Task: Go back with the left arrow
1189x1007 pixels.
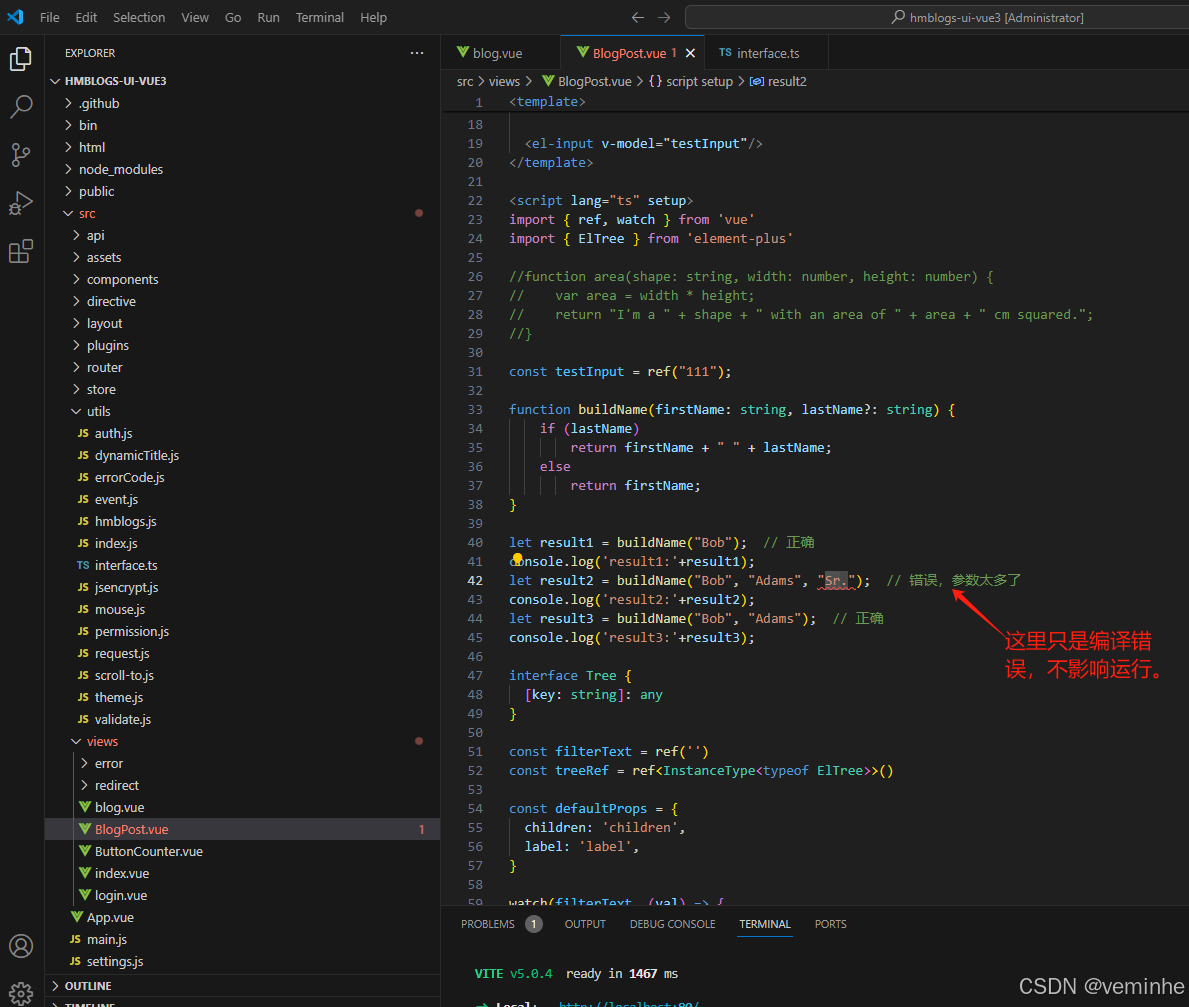Action: [x=638, y=17]
